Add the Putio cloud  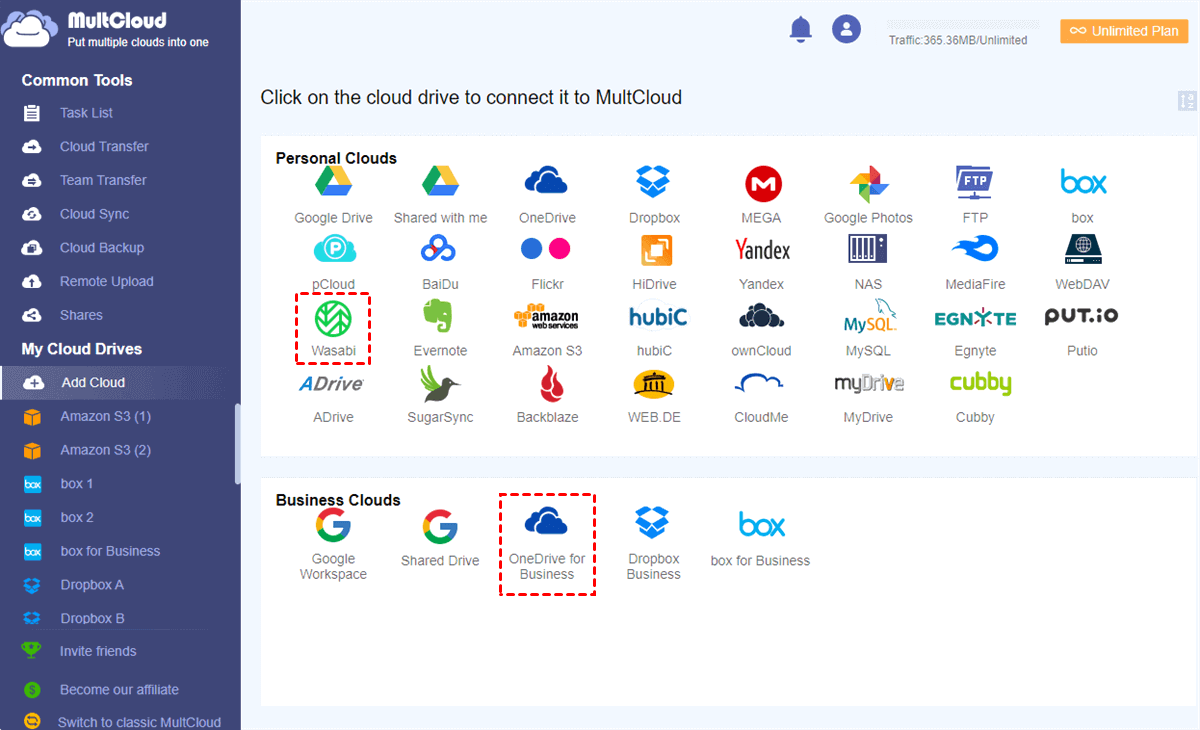1081,316
